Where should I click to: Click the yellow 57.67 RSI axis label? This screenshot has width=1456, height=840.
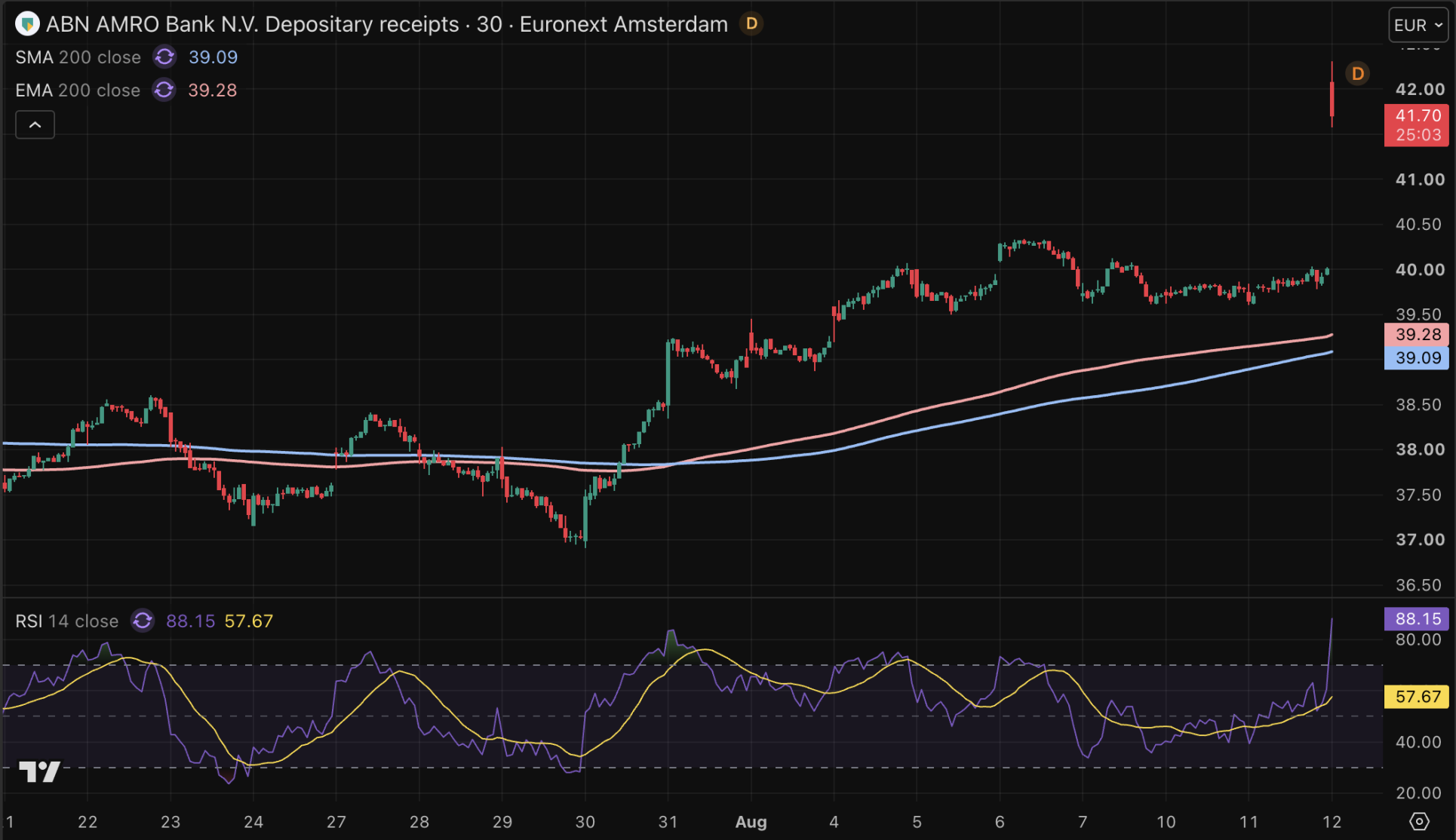(x=1417, y=697)
